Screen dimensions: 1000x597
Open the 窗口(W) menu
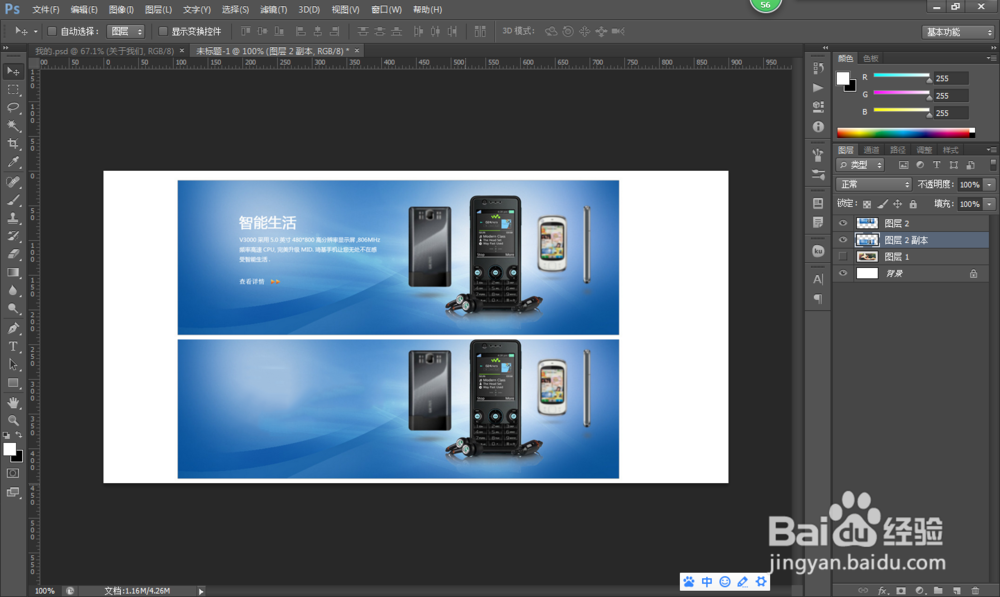point(386,10)
